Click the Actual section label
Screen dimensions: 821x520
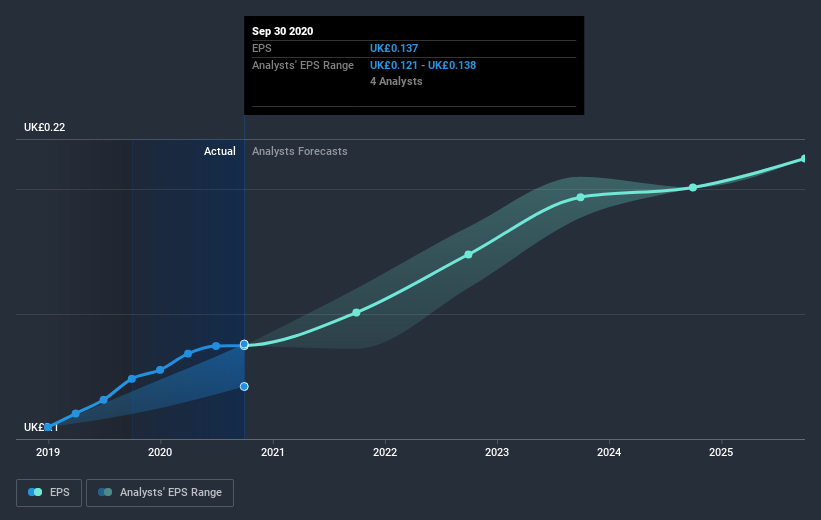click(x=220, y=151)
